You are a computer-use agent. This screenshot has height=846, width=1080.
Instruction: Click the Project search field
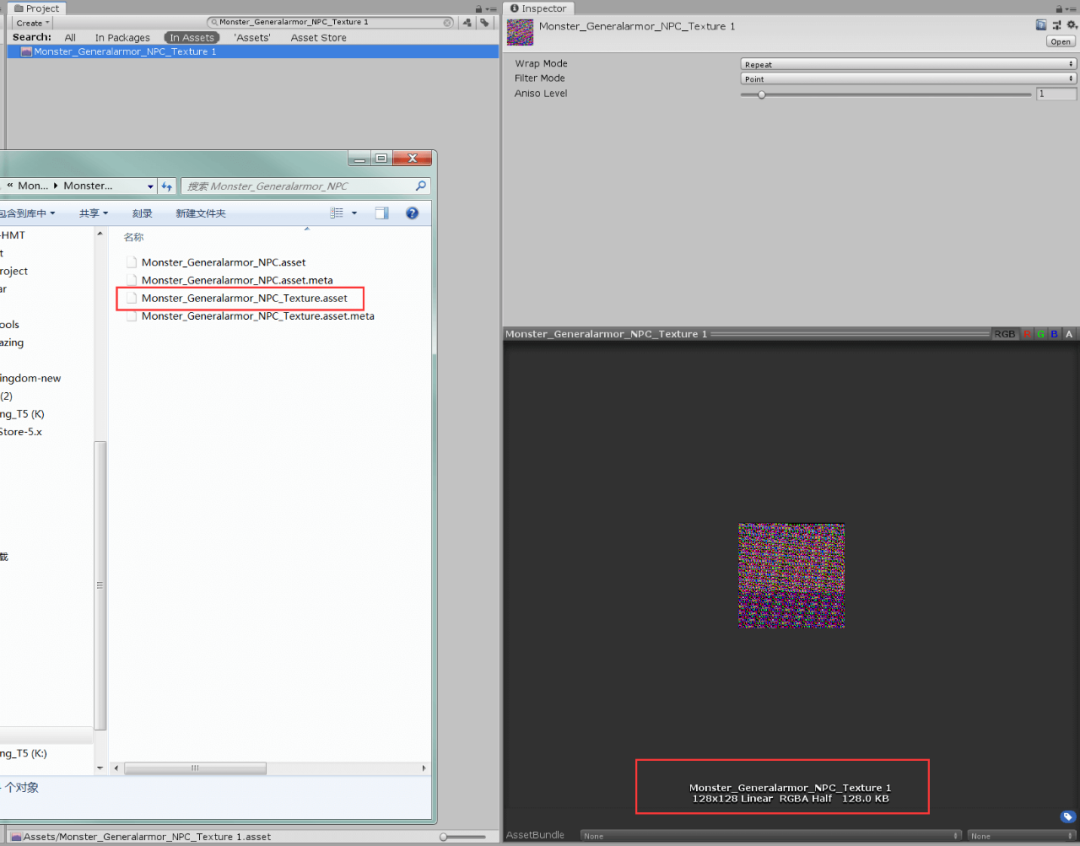[331, 22]
